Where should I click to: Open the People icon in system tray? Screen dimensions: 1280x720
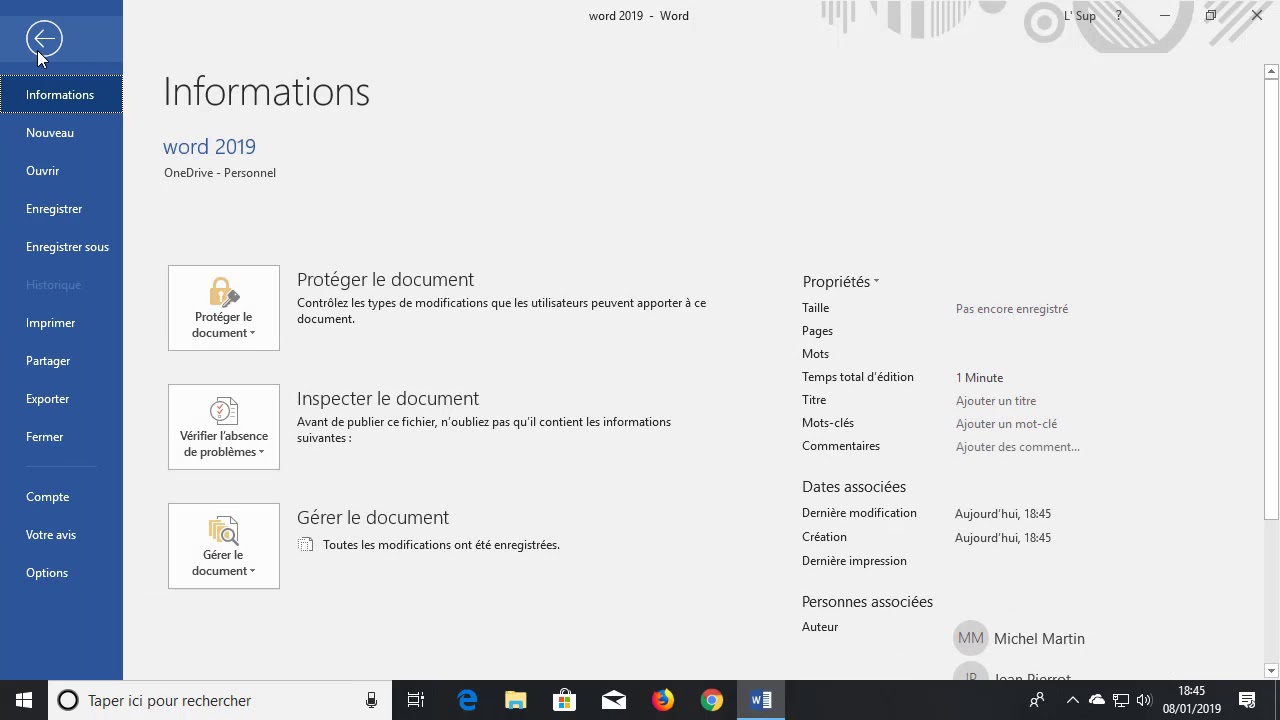click(1037, 701)
